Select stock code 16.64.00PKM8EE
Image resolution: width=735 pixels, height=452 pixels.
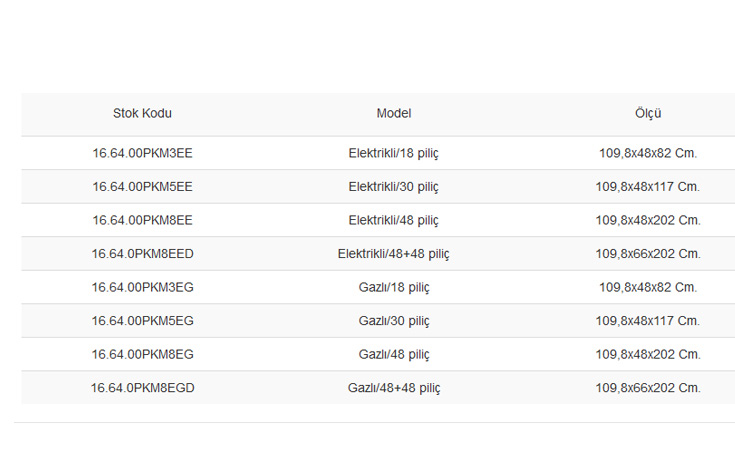pyautogui.click(x=142, y=220)
